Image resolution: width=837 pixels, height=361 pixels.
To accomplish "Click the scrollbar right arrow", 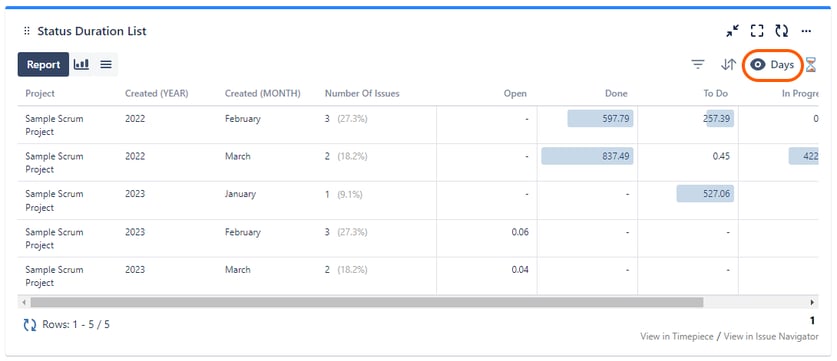I will tap(812, 302).
